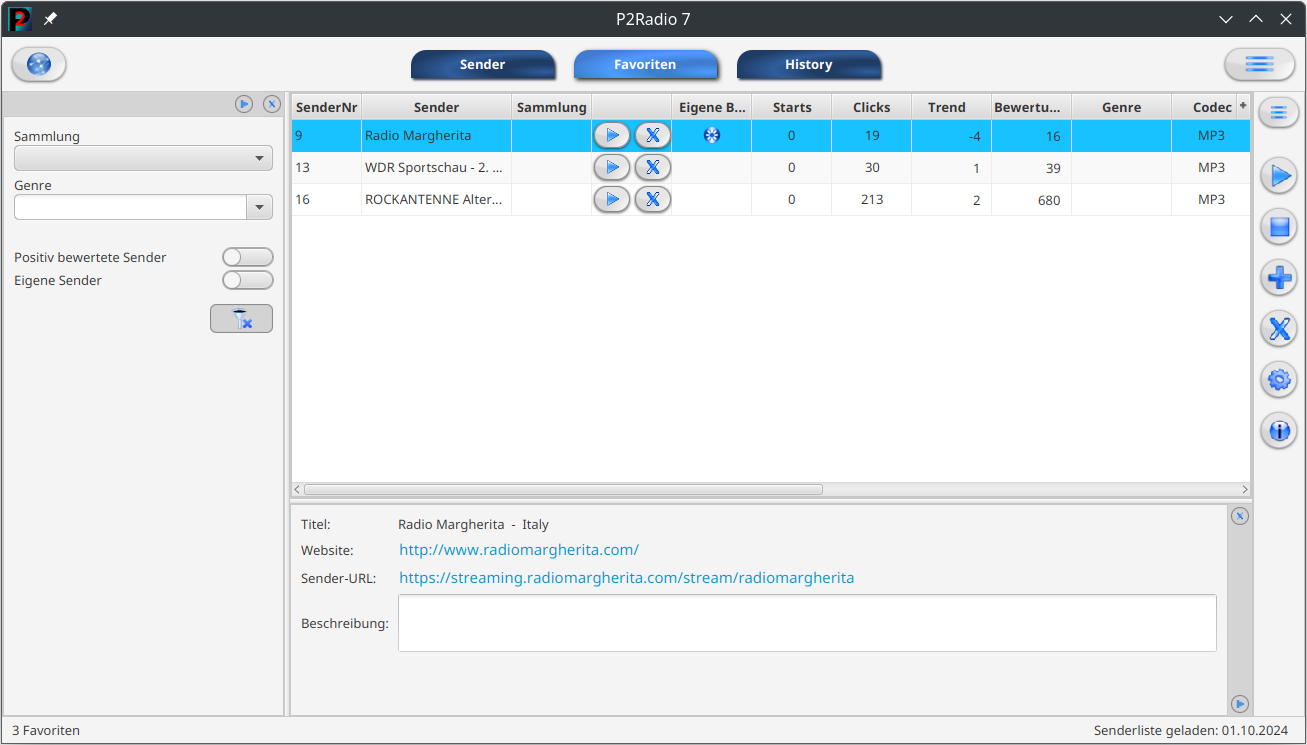Screen dimensions: 1307x745
Task: Sort by the Sammlung column header
Action: 552,107
